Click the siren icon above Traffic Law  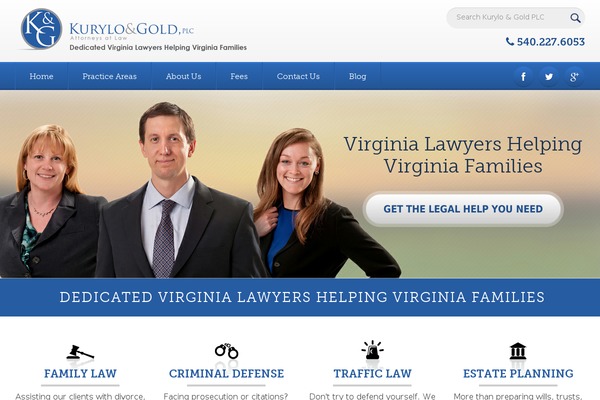tap(372, 349)
